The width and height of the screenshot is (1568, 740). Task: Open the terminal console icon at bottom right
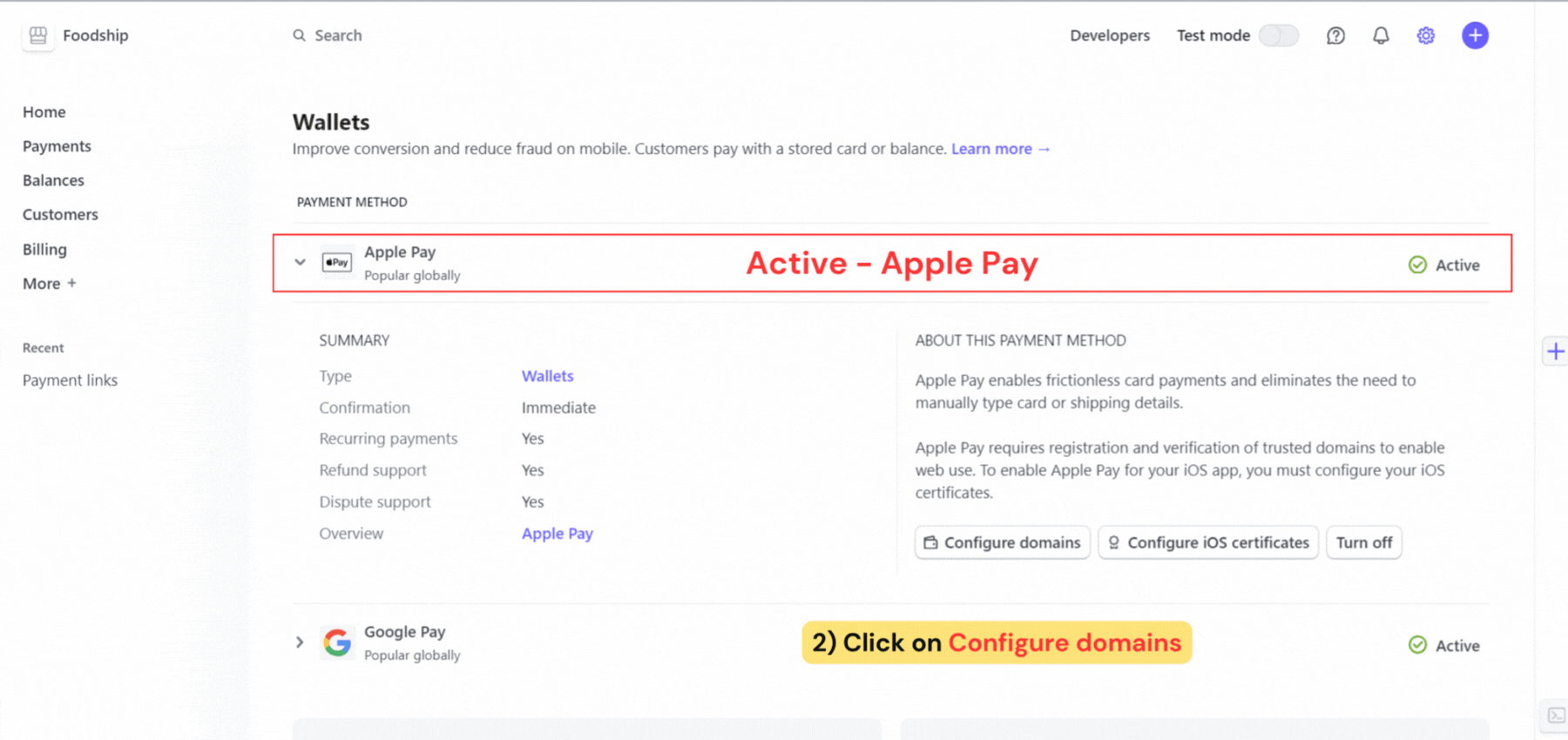click(1556, 716)
